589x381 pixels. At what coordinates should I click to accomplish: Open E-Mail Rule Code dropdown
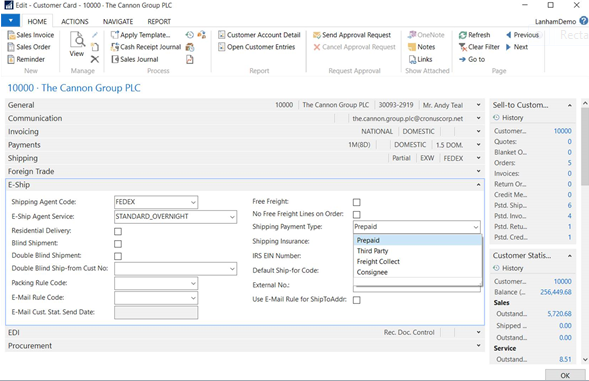pos(193,298)
